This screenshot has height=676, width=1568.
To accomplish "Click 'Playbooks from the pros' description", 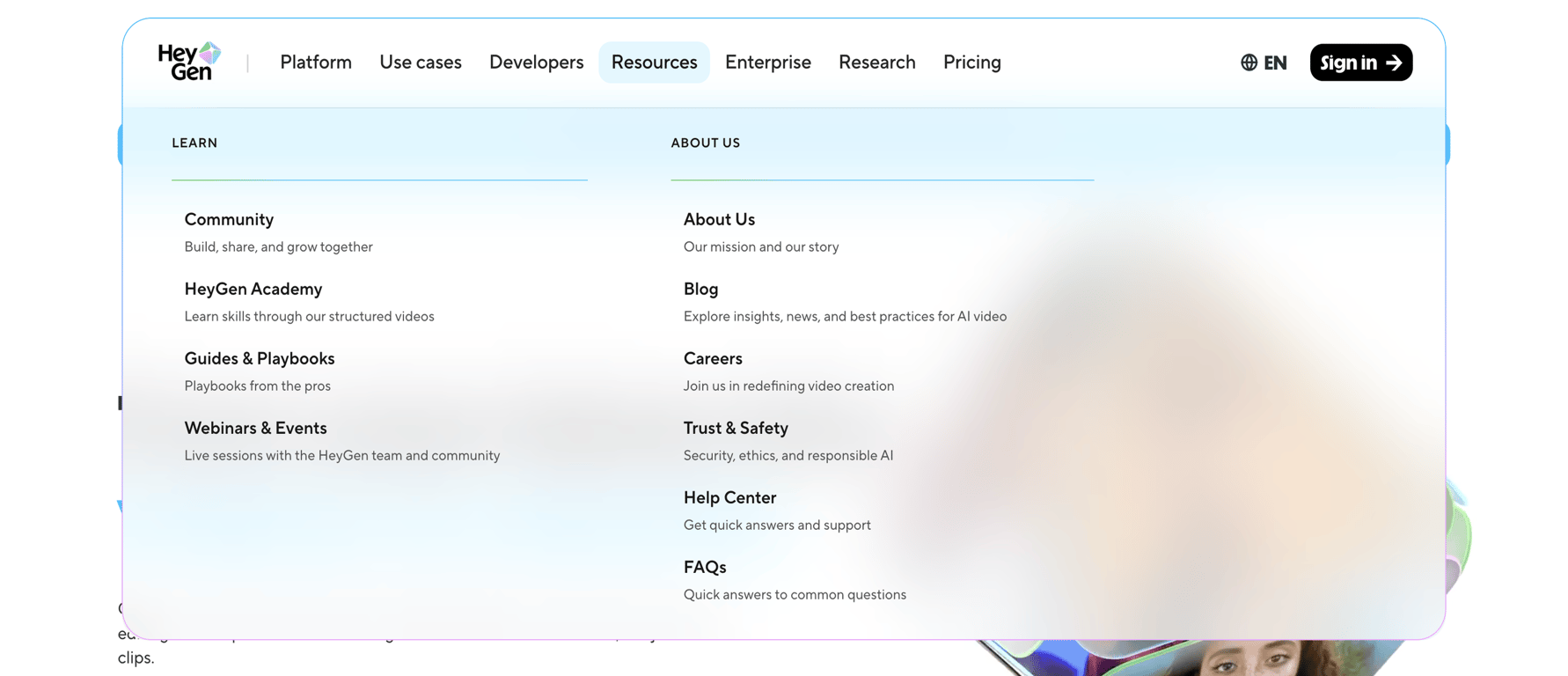I will coord(257,386).
